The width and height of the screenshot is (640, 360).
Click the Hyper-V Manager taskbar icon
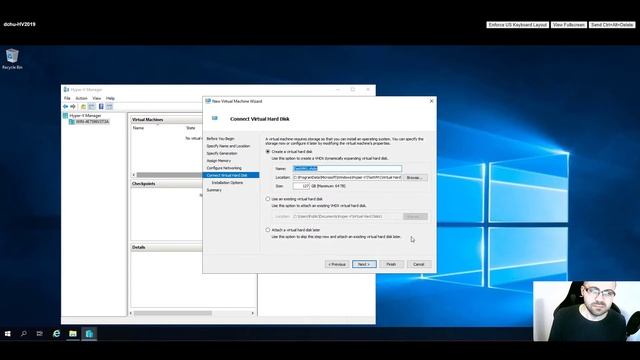click(89, 333)
